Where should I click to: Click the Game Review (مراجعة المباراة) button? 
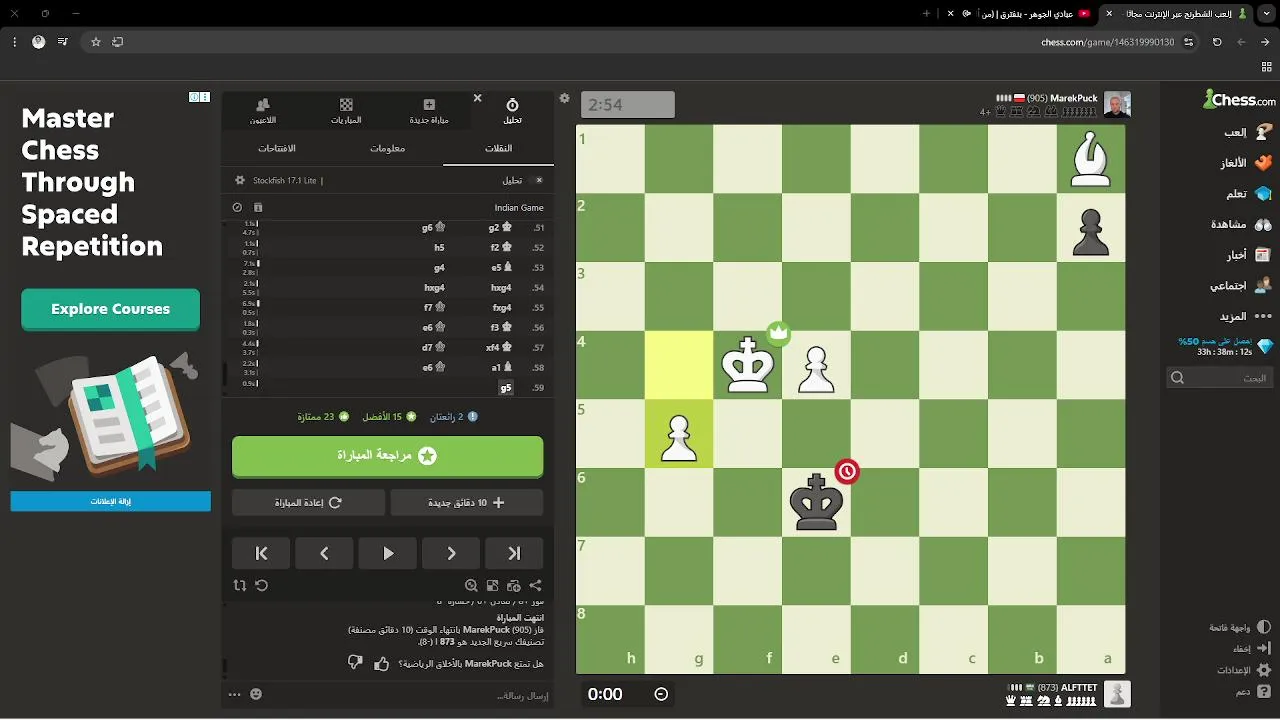click(x=388, y=456)
